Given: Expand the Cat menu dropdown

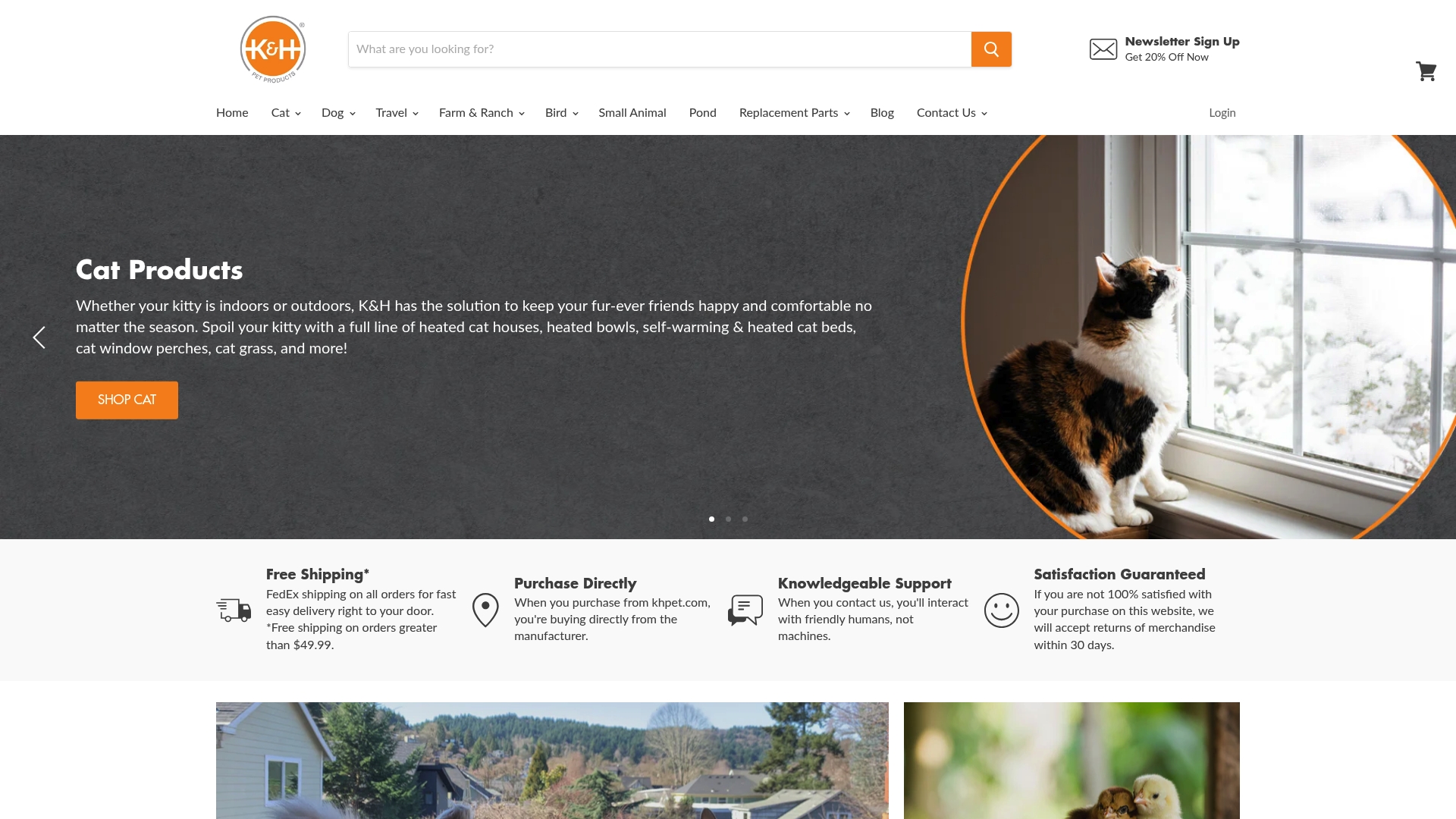Looking at the screenshot, I should 286,113.
